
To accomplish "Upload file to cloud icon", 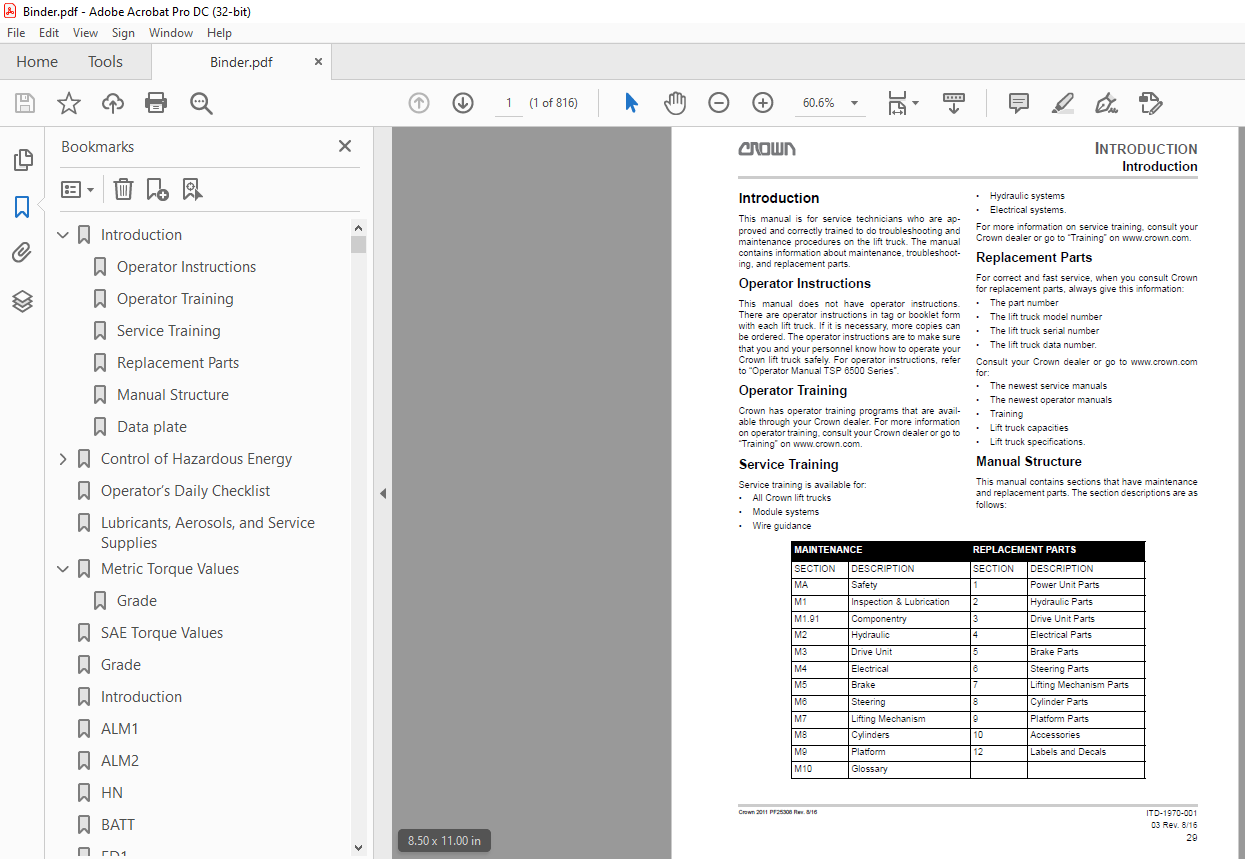I will [x=113, y=103].
